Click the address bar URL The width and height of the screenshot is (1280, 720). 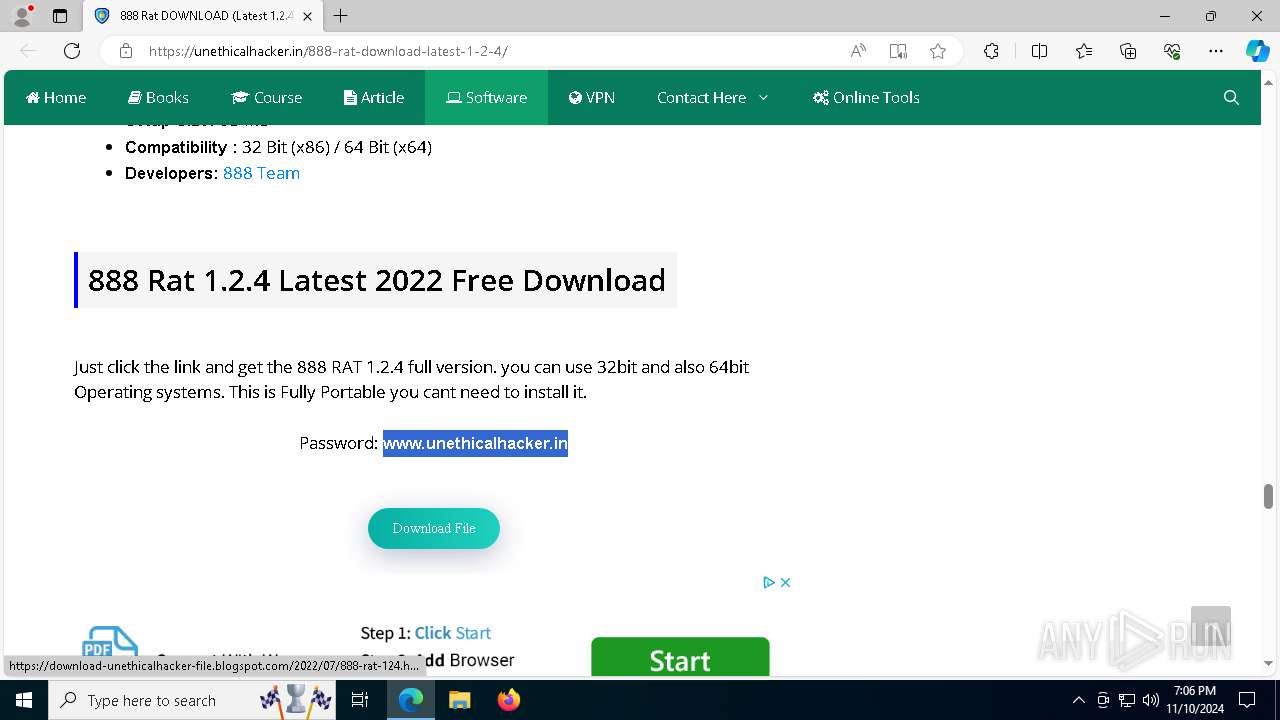point(328,51)
